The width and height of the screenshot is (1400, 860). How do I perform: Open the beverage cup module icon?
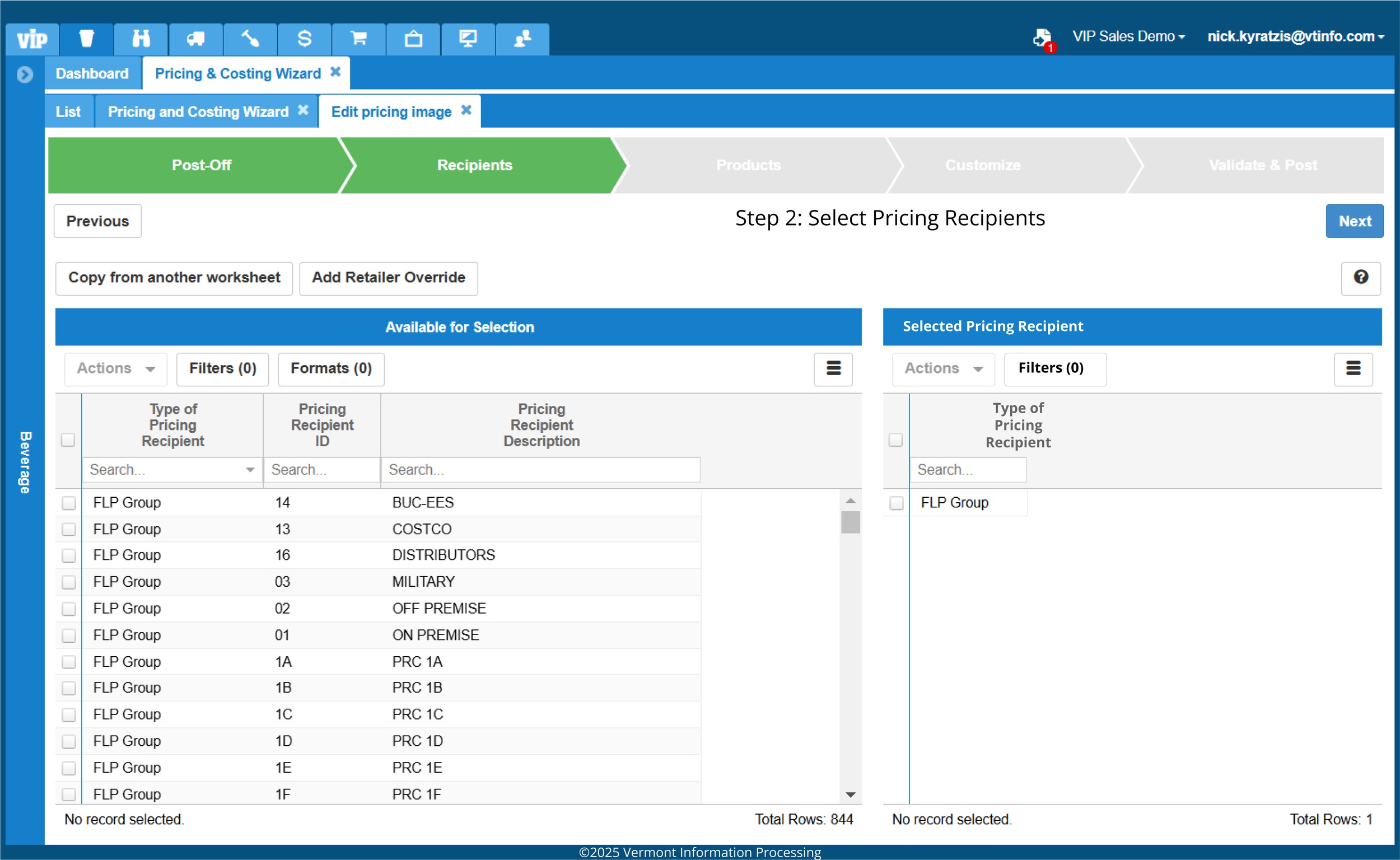click(86, 38)
